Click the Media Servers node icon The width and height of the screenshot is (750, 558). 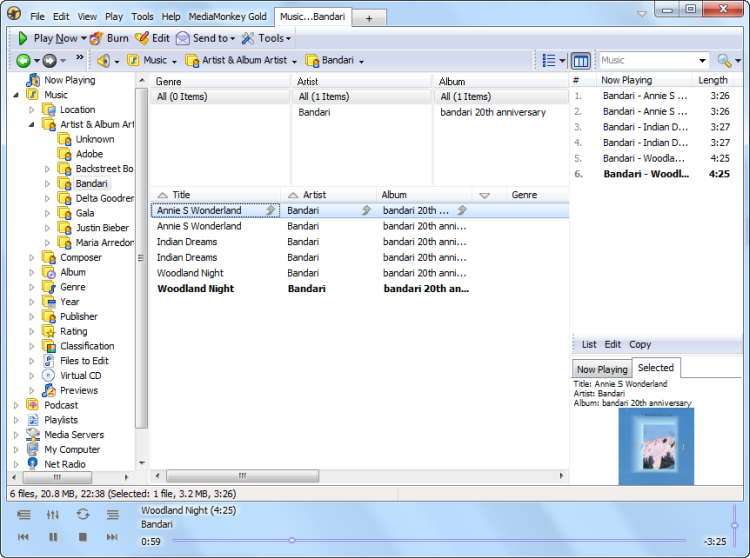coord(33,434)
